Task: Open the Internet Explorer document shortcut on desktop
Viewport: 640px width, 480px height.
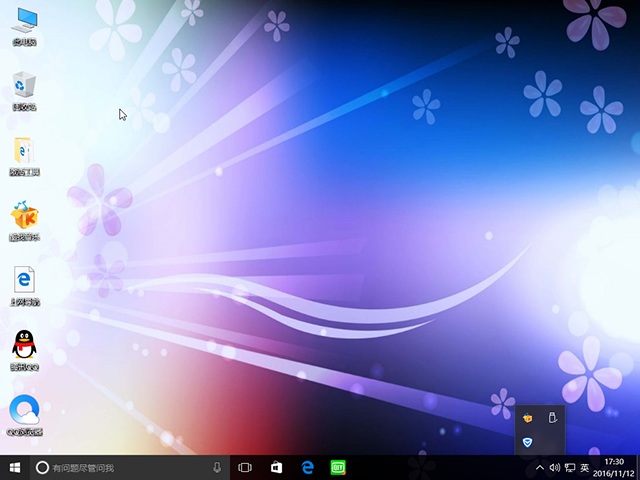Action: coord(23,281)
